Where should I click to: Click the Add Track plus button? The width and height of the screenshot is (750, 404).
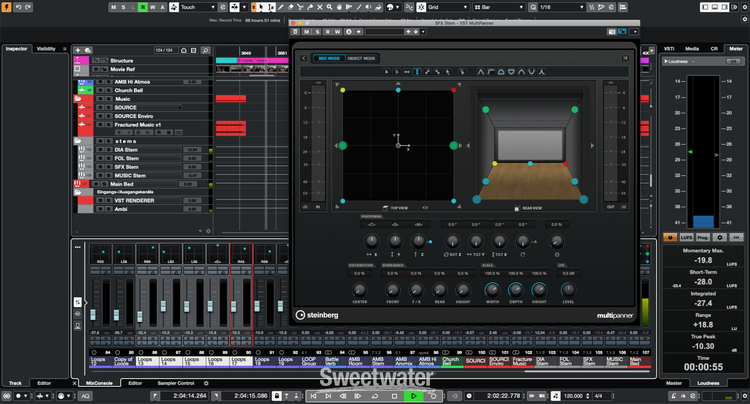point(77,50)
